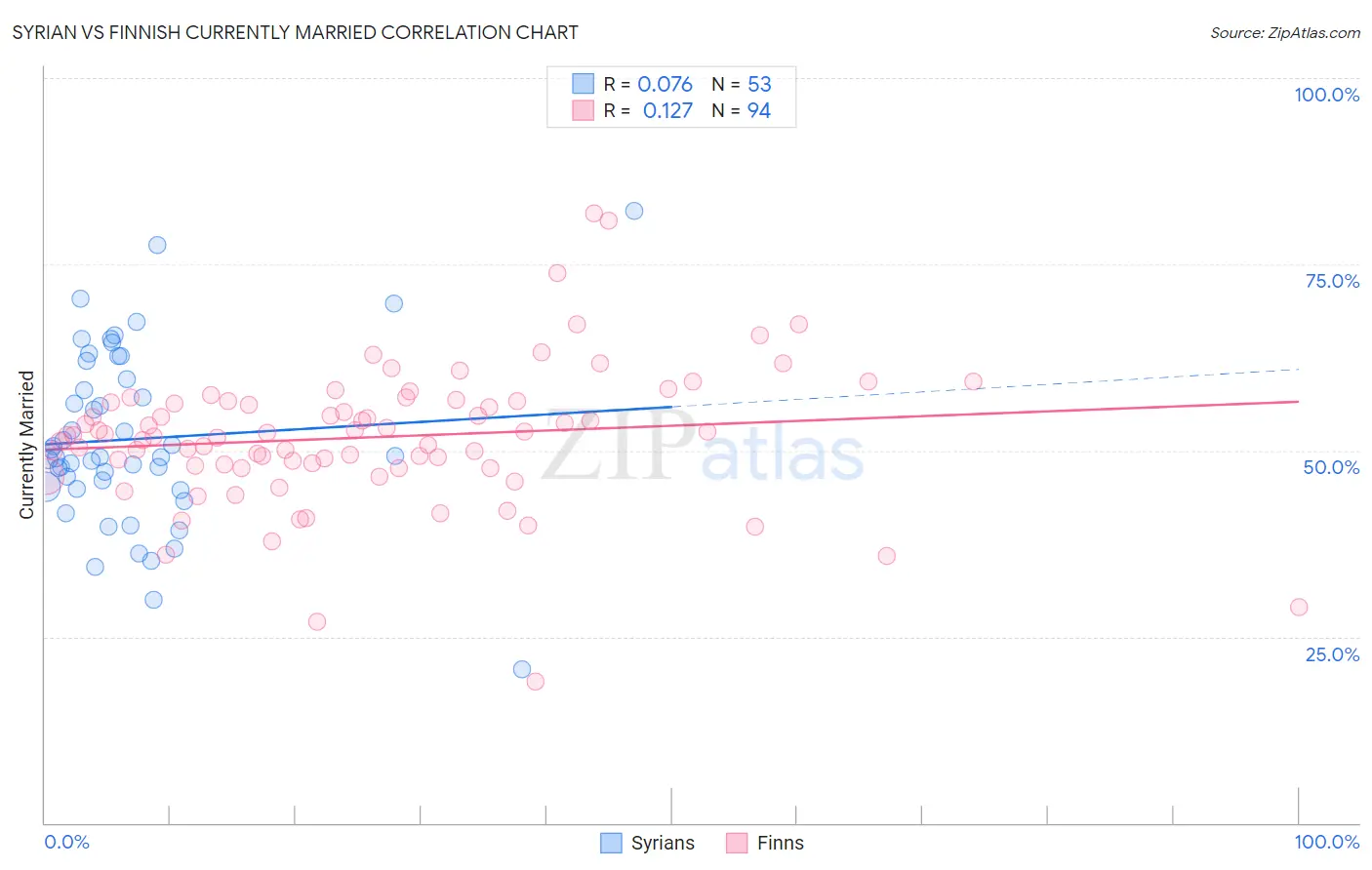Click the lowest blue Syrian data point
1372x870 pixels.
(522, 669)
